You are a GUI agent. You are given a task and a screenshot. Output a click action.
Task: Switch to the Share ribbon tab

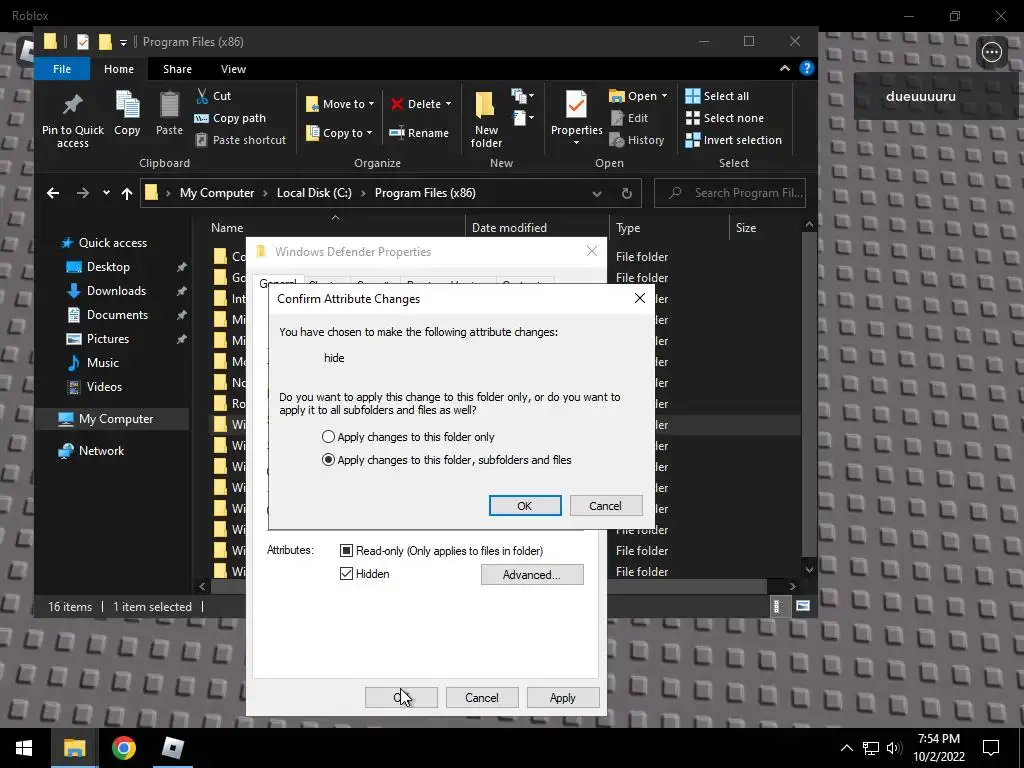(x=177, y=69)
